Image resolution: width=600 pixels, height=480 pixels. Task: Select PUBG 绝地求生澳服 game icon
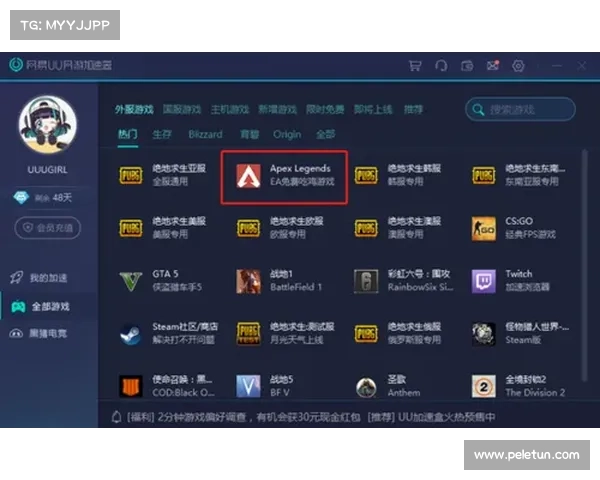[x=366, y=228]
